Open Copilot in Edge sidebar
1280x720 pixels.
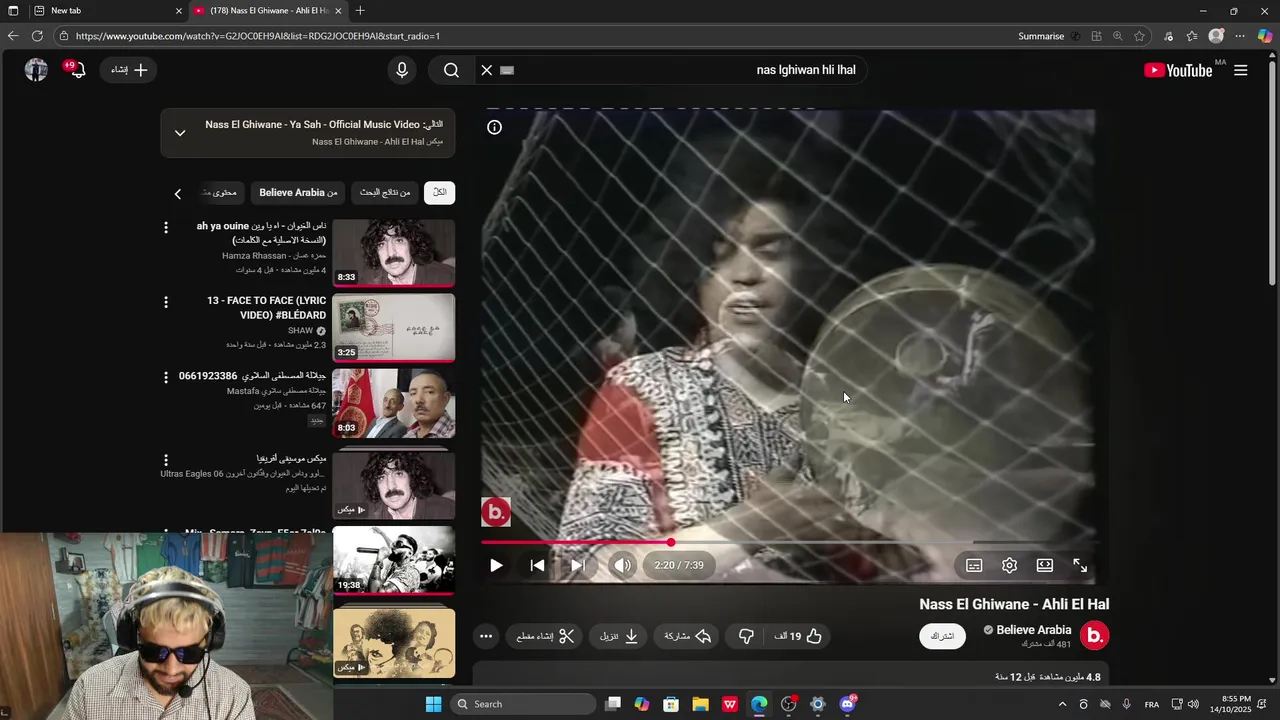click(x=1265, y=36)
